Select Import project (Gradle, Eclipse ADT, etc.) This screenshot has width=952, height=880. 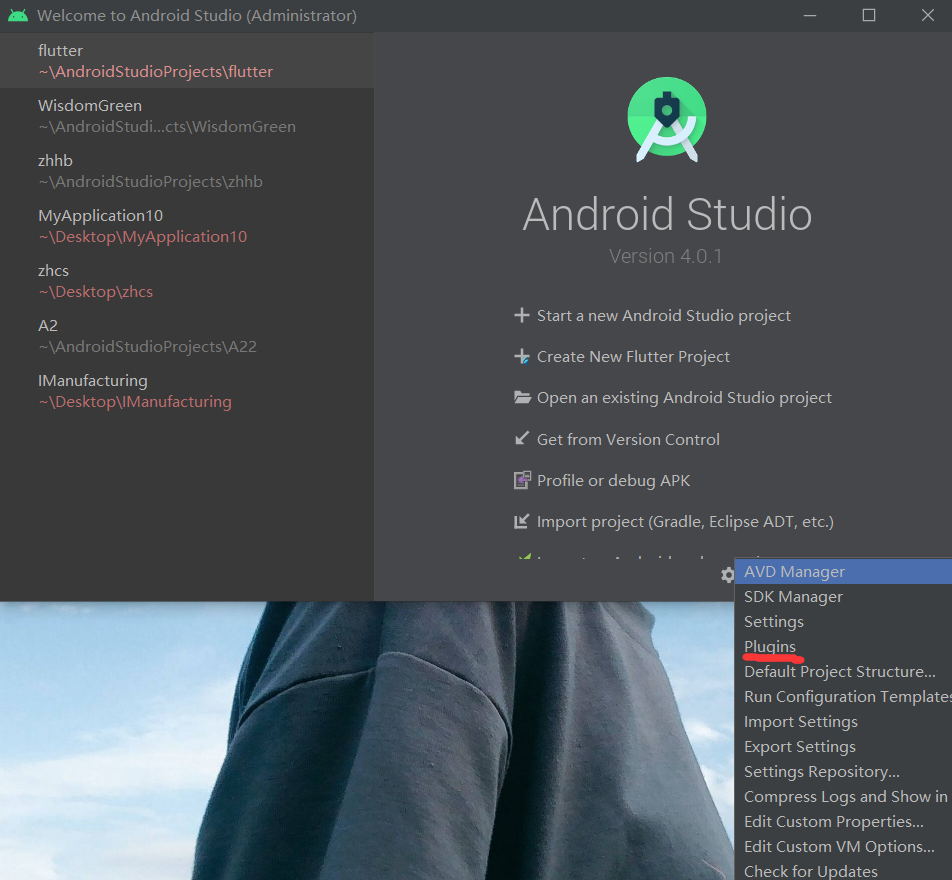685,522
